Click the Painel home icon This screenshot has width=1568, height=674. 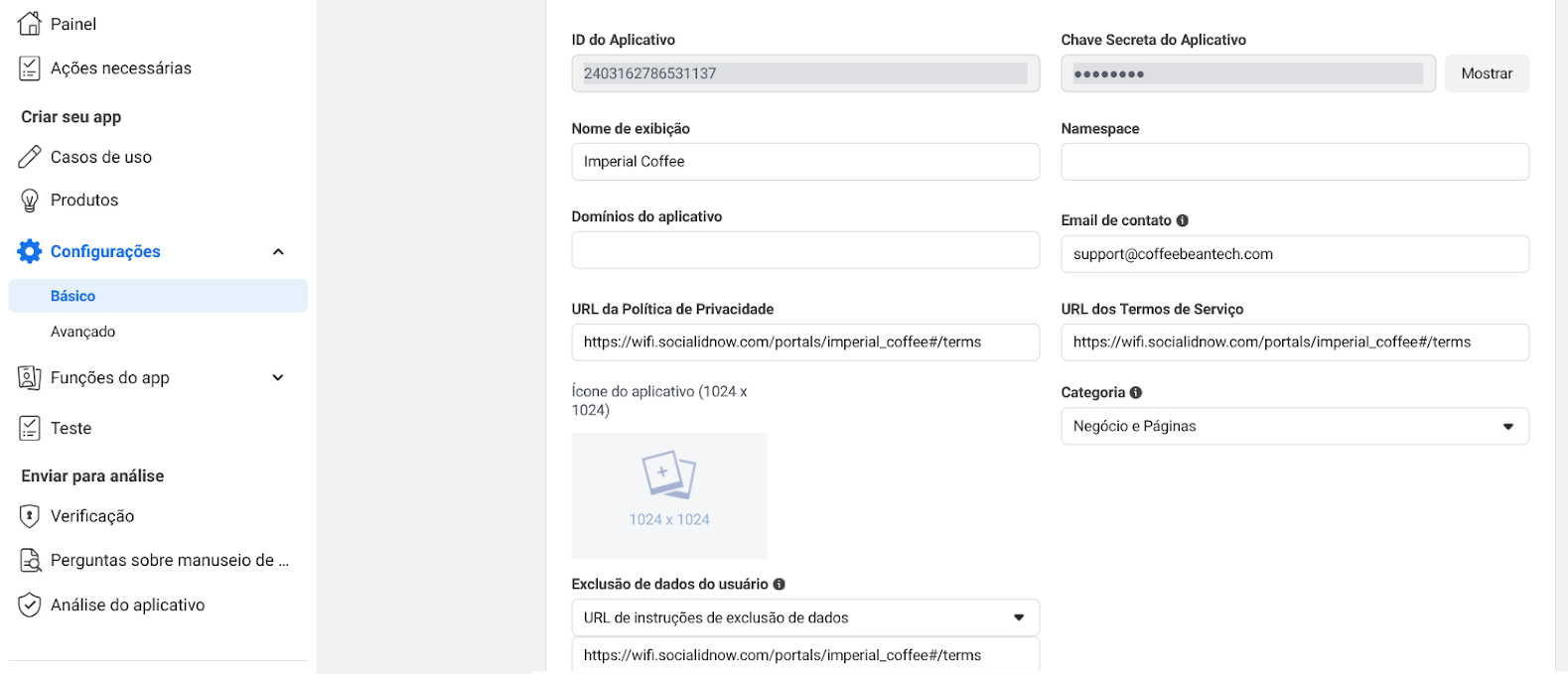point(30,23)
